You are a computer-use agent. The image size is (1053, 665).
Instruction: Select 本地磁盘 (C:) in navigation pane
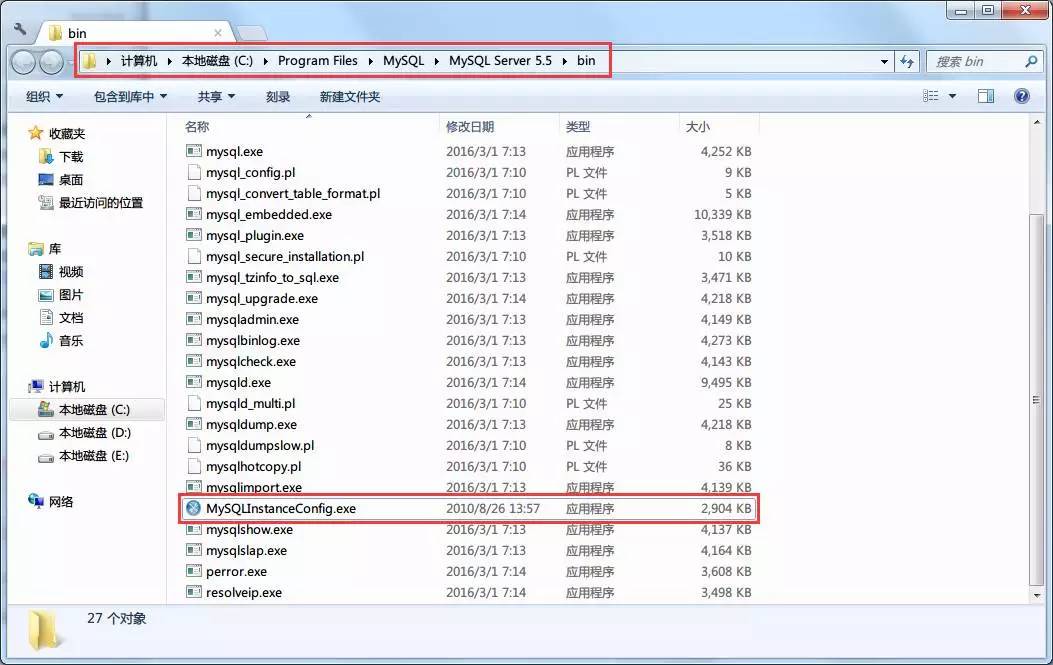coord(87,409)
